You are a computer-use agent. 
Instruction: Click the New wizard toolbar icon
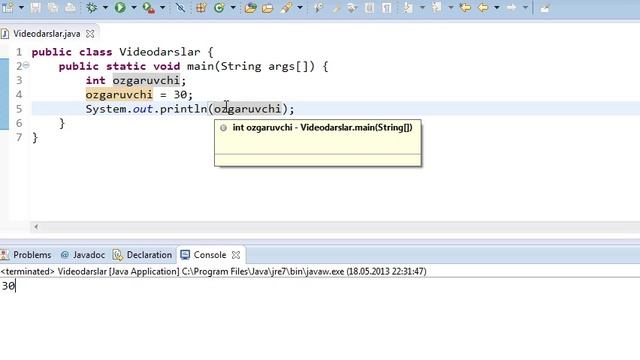point(7,7)
